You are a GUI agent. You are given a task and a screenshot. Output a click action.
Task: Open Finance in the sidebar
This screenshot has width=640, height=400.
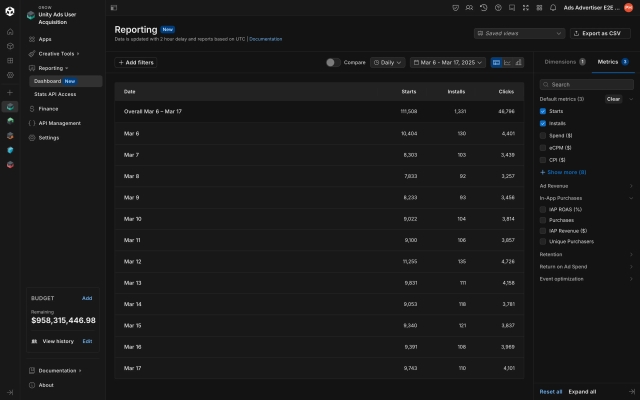(48, 109)
